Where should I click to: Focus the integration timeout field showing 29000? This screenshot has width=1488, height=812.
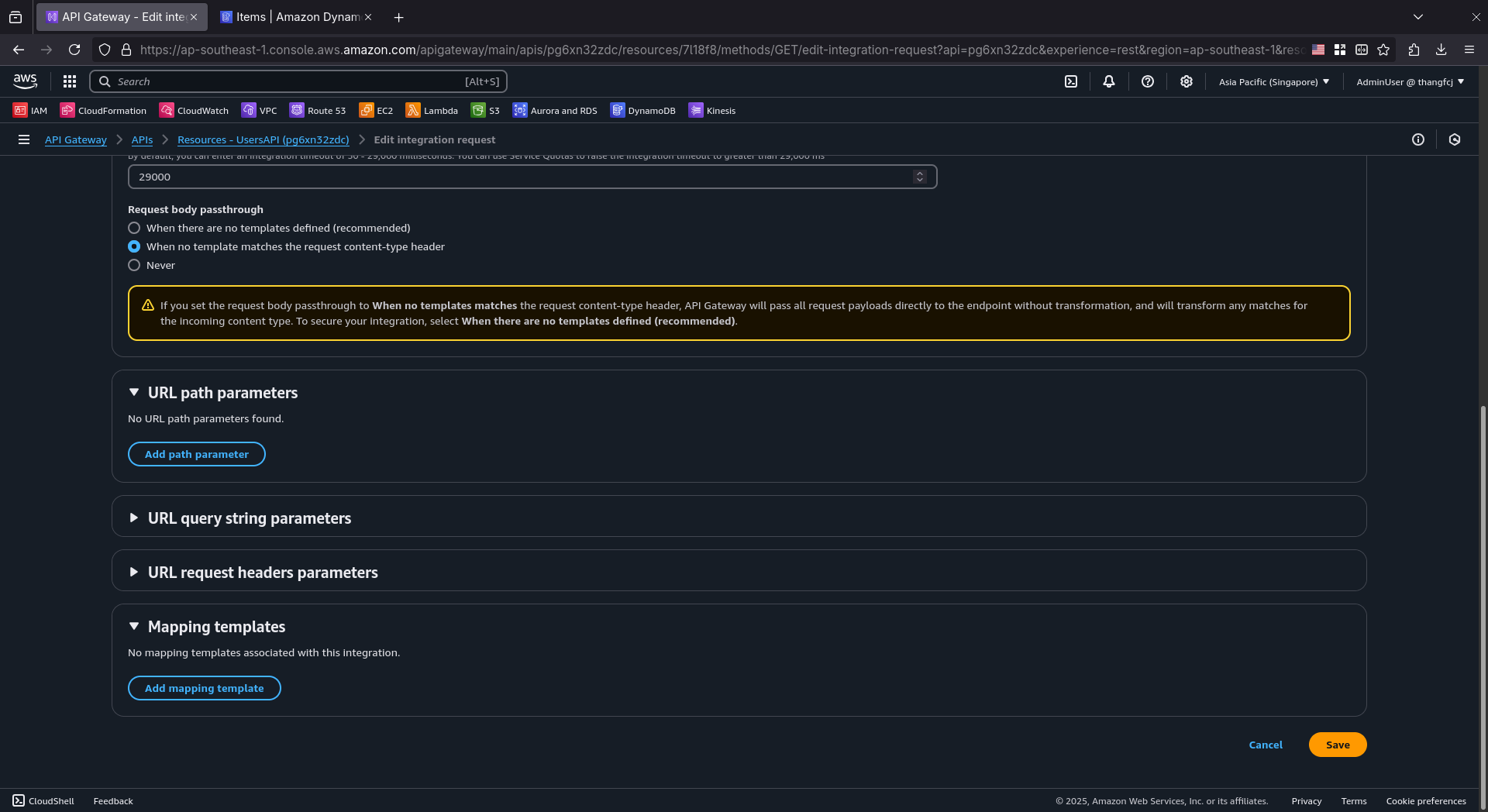coord(532,177)
